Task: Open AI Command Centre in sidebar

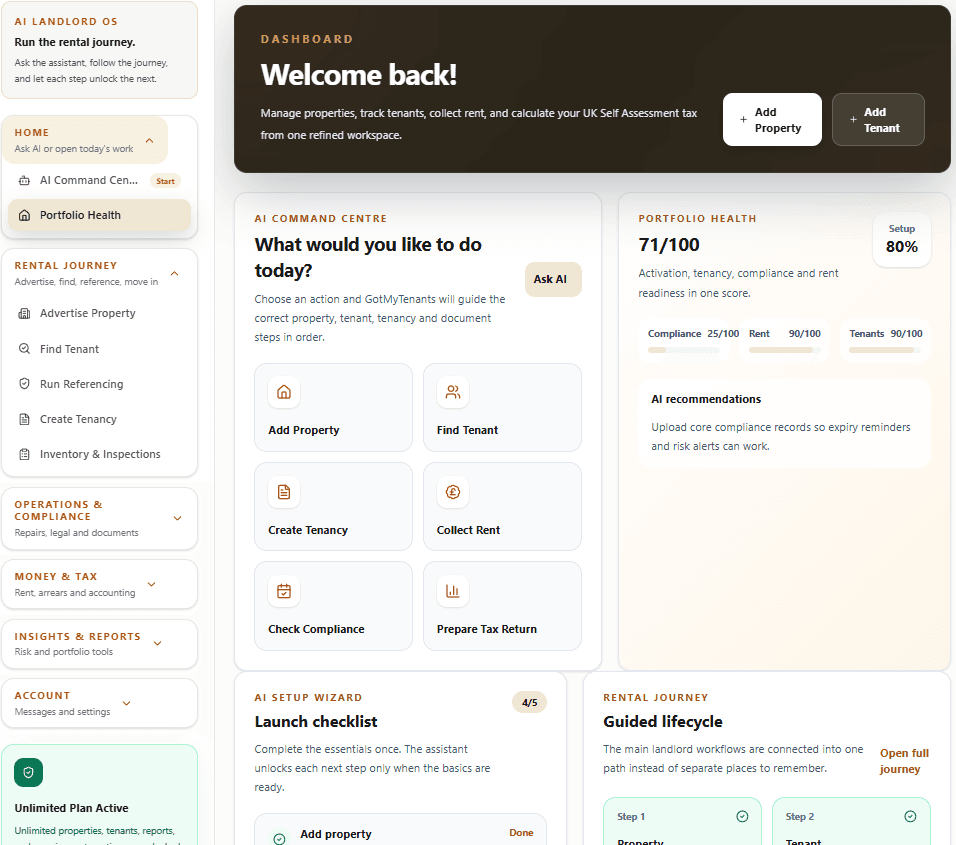Action: (x=99, y=180)
